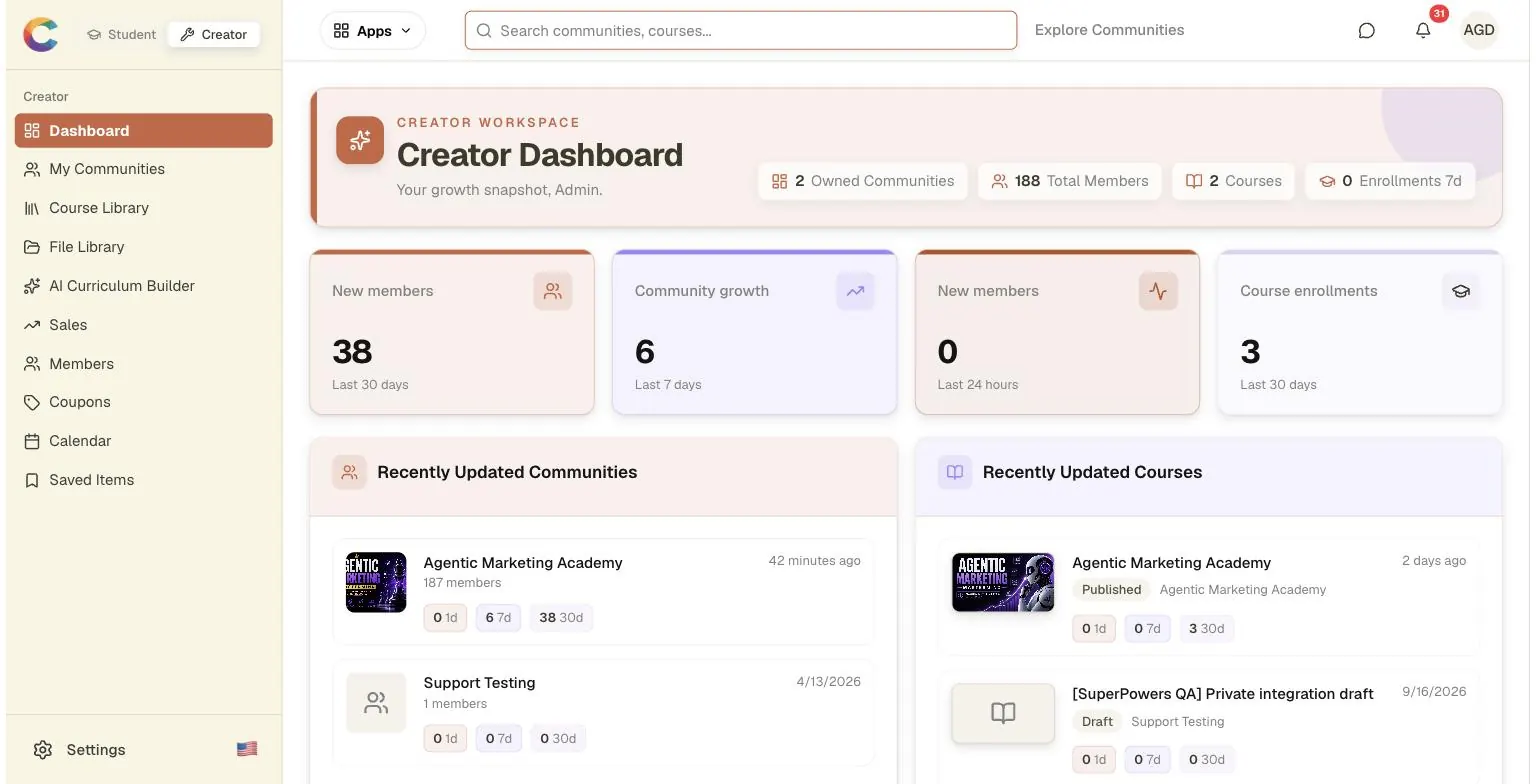Switch to Student mode
The width and height of the screenshot is (1536, 784).
coord(121,34)
